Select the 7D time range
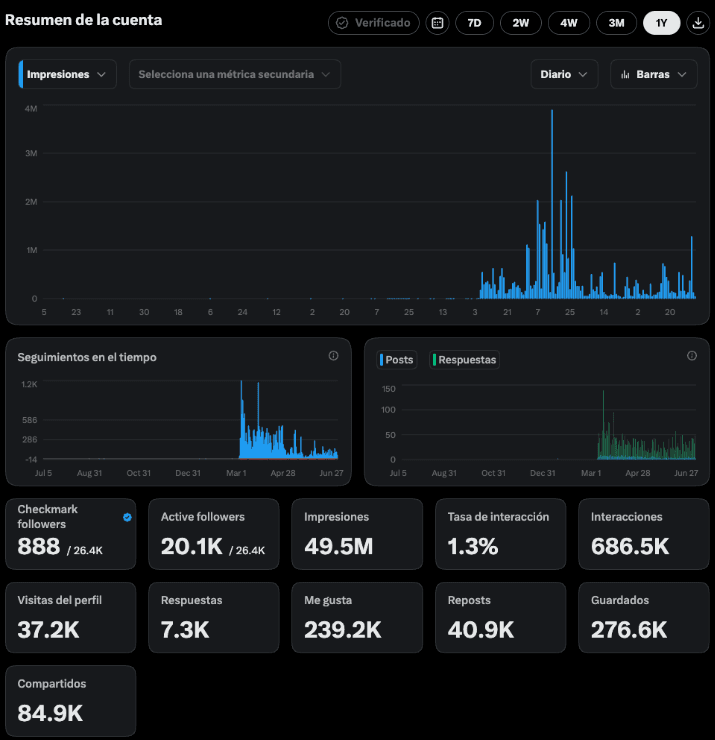Screen dimensions: 715x740 click(474, 23)
